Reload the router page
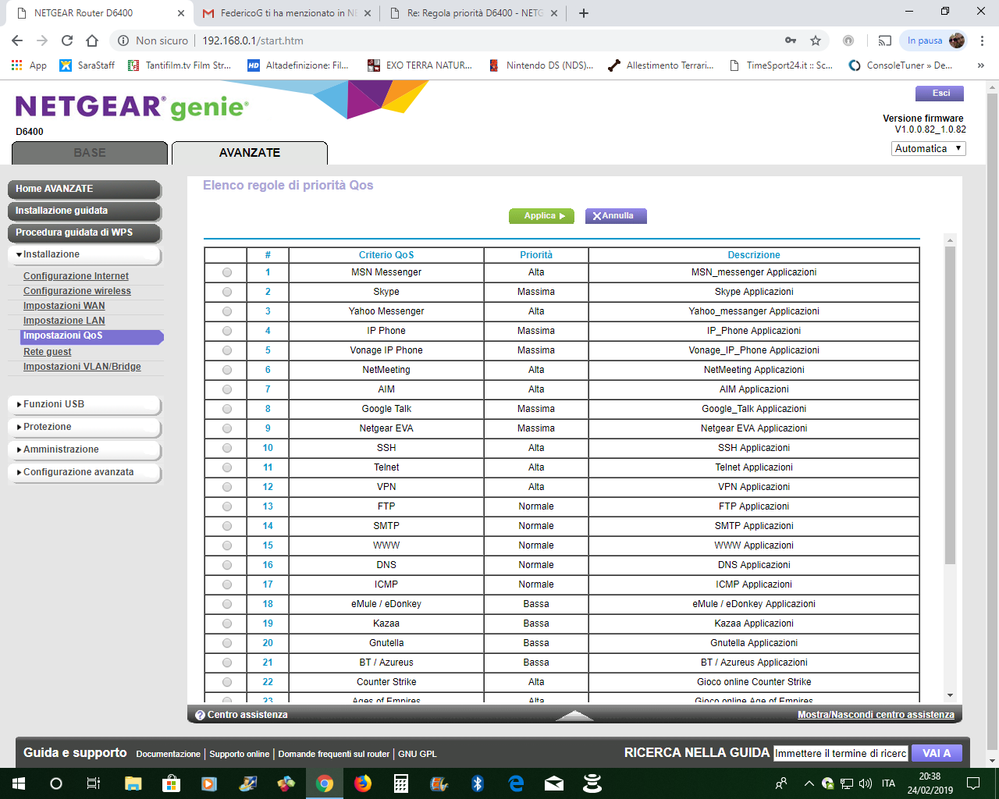This screenshot has height=799, width=999. (67, 41)
